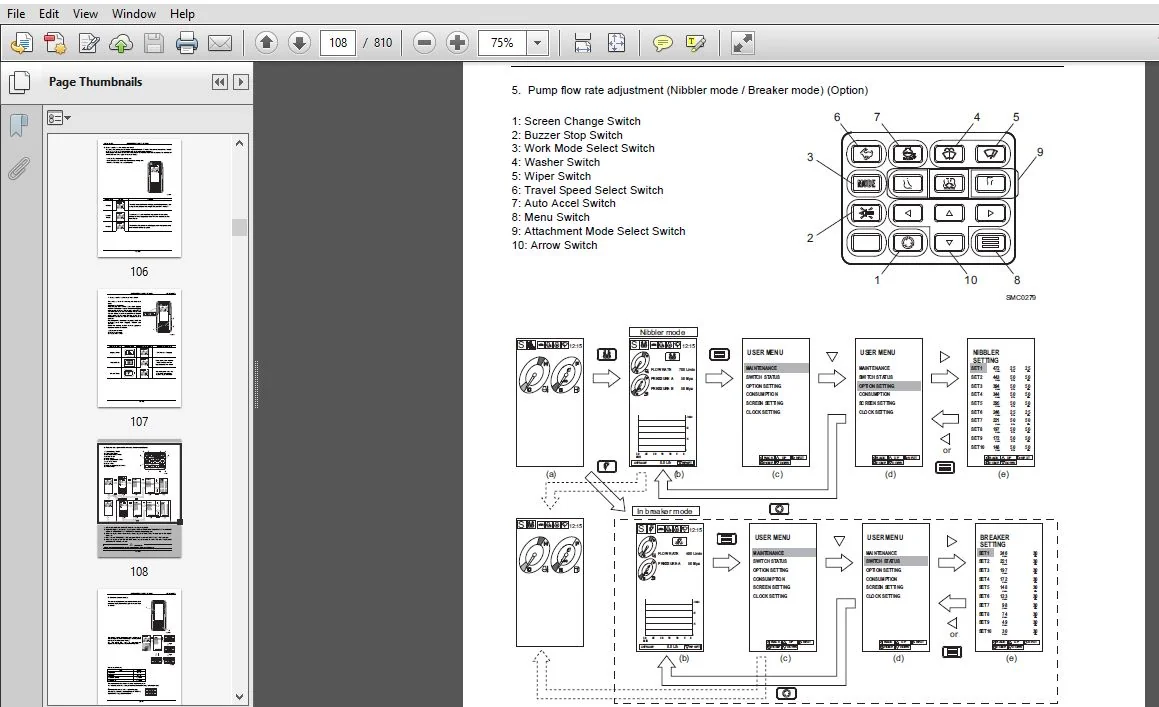
Task: Click the upload to cloud icon
Action: (121, 43)
